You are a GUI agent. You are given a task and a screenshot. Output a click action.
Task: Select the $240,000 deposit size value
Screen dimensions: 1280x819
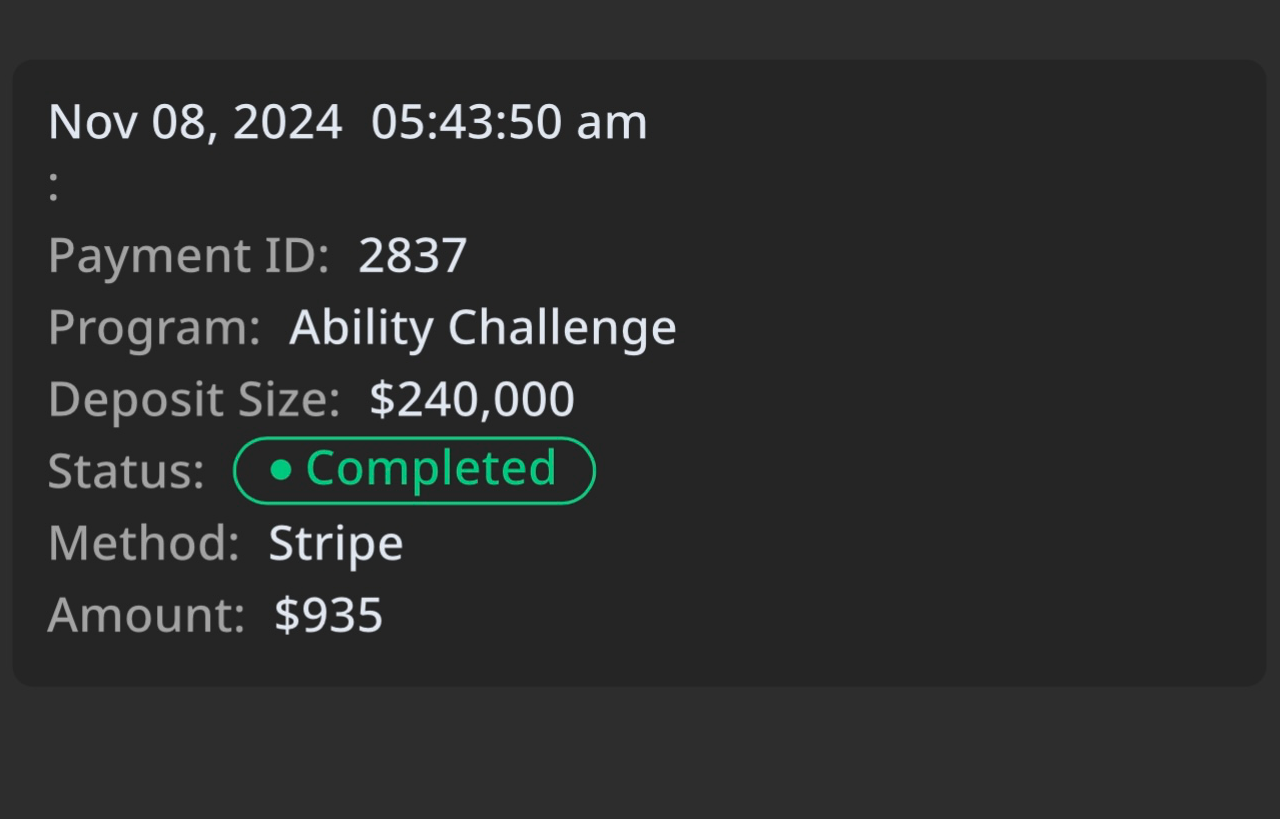pos(472,399)
